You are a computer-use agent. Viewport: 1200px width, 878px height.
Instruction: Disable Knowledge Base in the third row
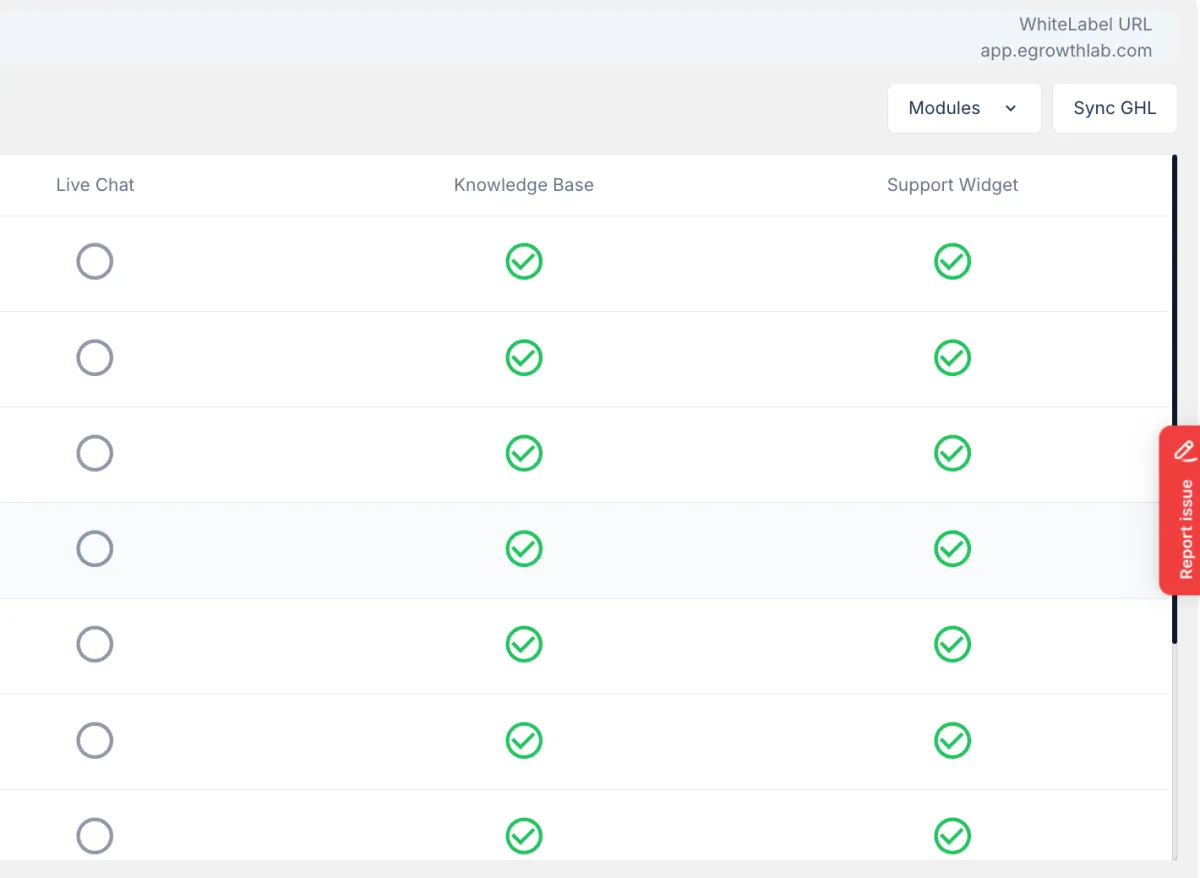pyautogui.click(x=524, y=453)
